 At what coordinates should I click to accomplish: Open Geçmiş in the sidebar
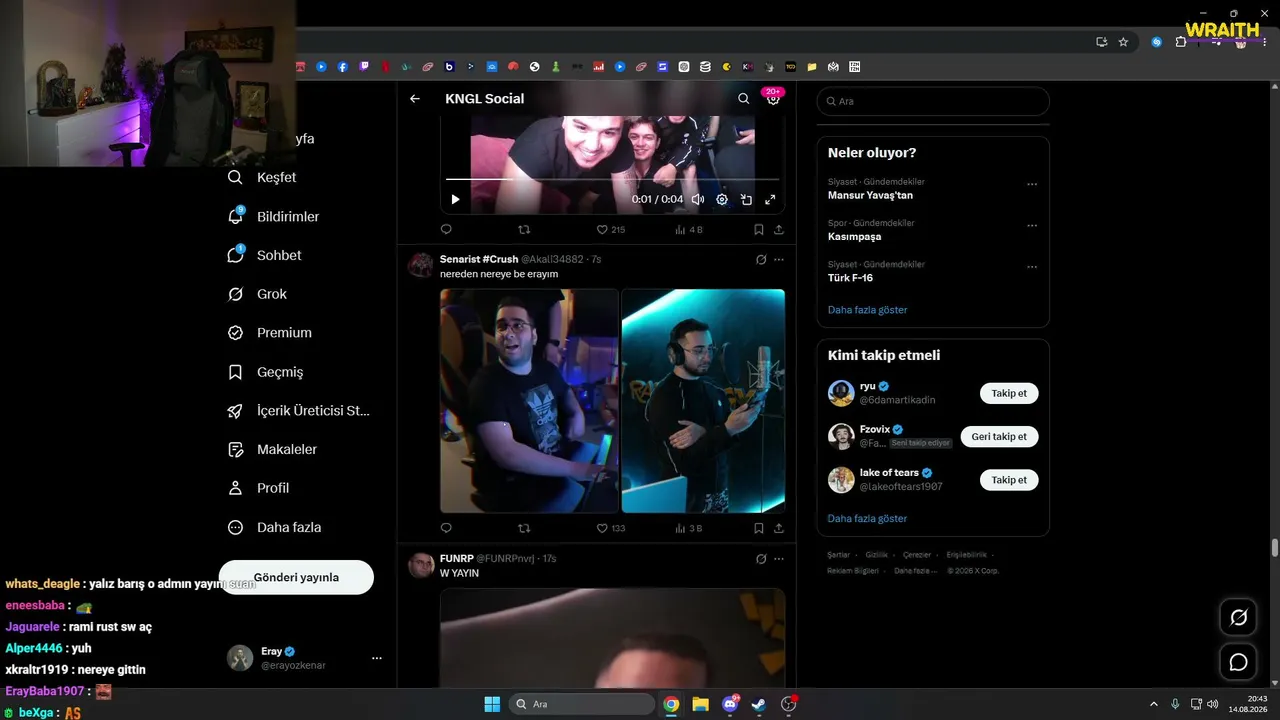click(266, 372)
